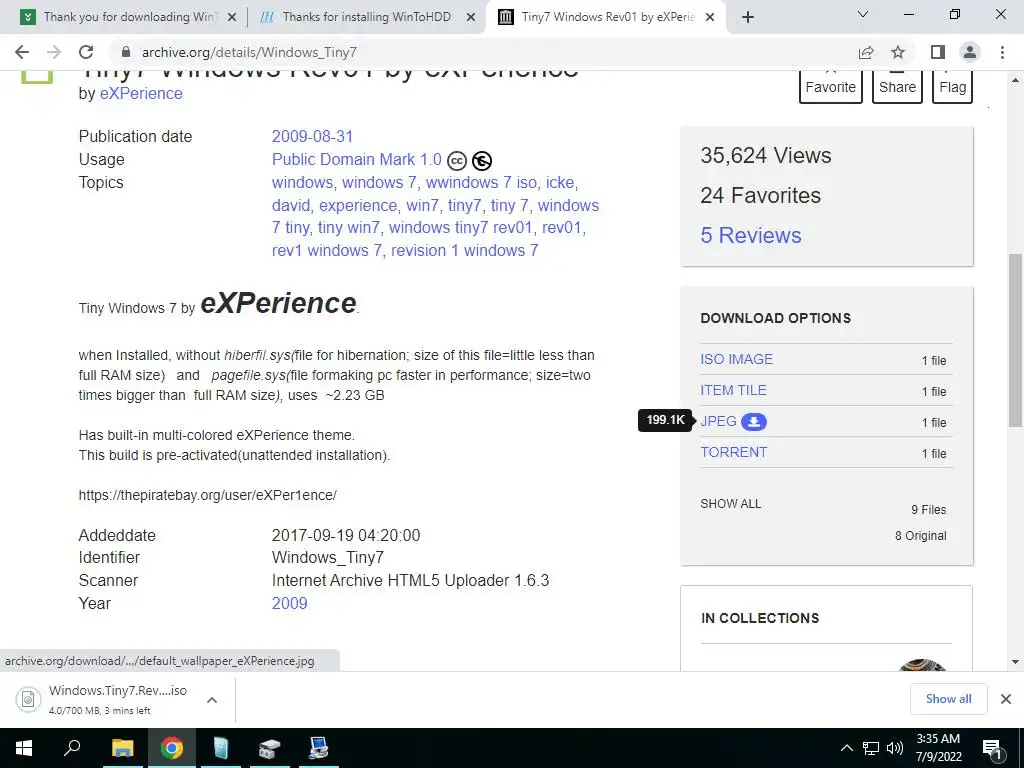This screenshot has height=768, width=1024.
Task: Click the page scrollbar thumb
Action: click(1015, 340)
